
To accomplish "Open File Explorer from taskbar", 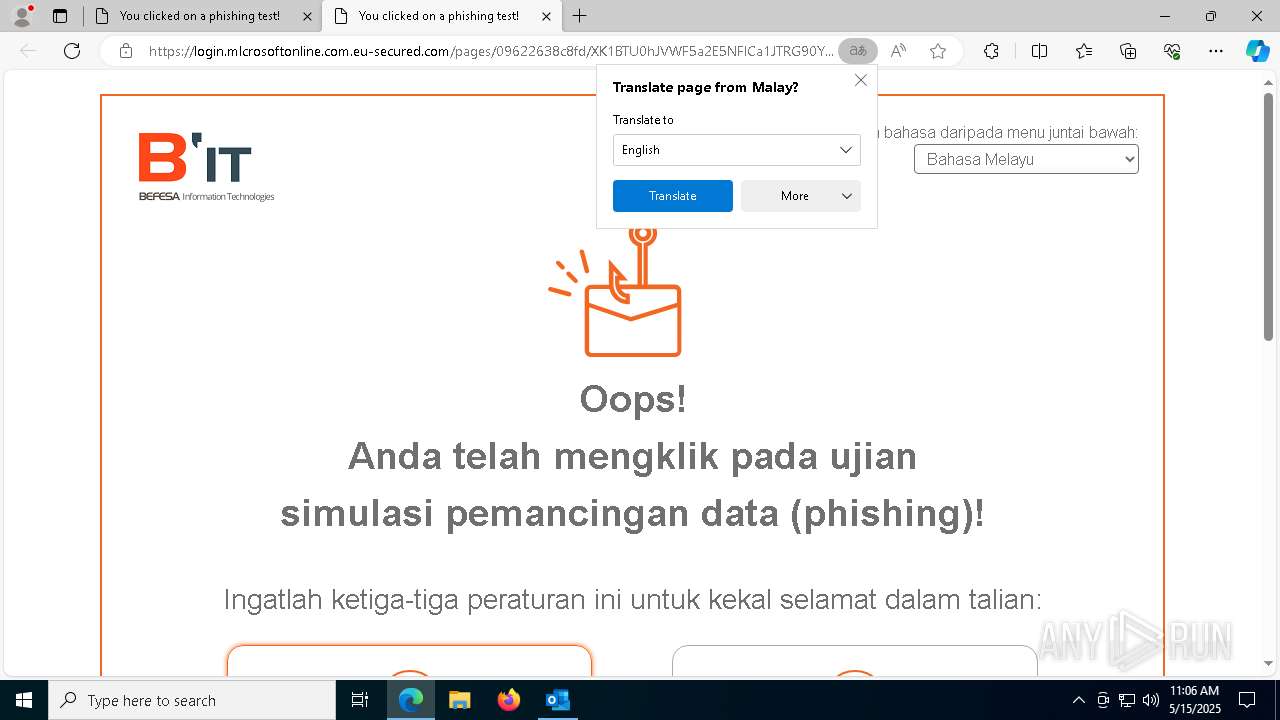I will [460, 700].
